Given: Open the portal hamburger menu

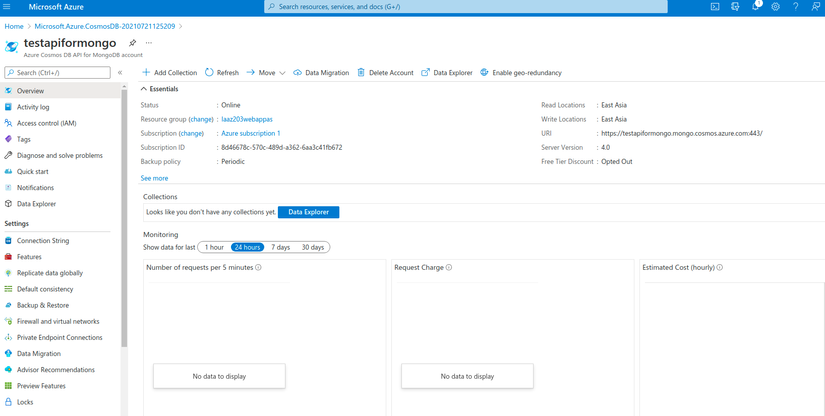Looking at the screenshot, I should 7,7.
